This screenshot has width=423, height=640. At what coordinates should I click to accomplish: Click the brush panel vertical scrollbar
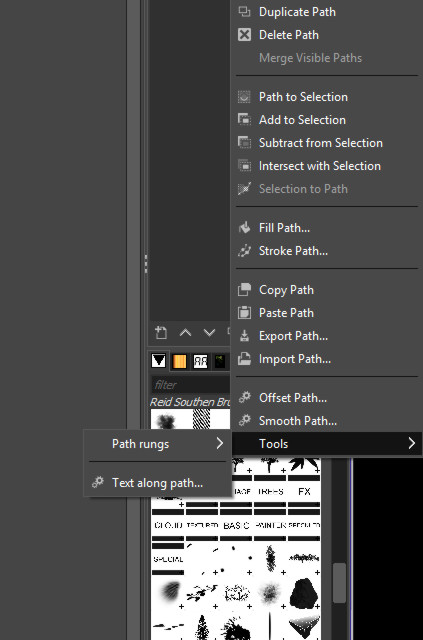click(x=339, y=583)
